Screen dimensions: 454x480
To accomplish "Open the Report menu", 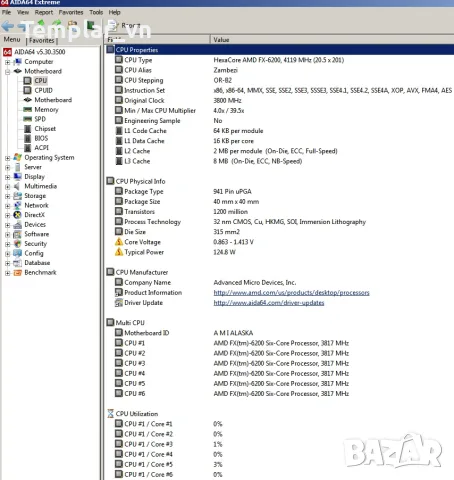I will (x=44, y=12).
